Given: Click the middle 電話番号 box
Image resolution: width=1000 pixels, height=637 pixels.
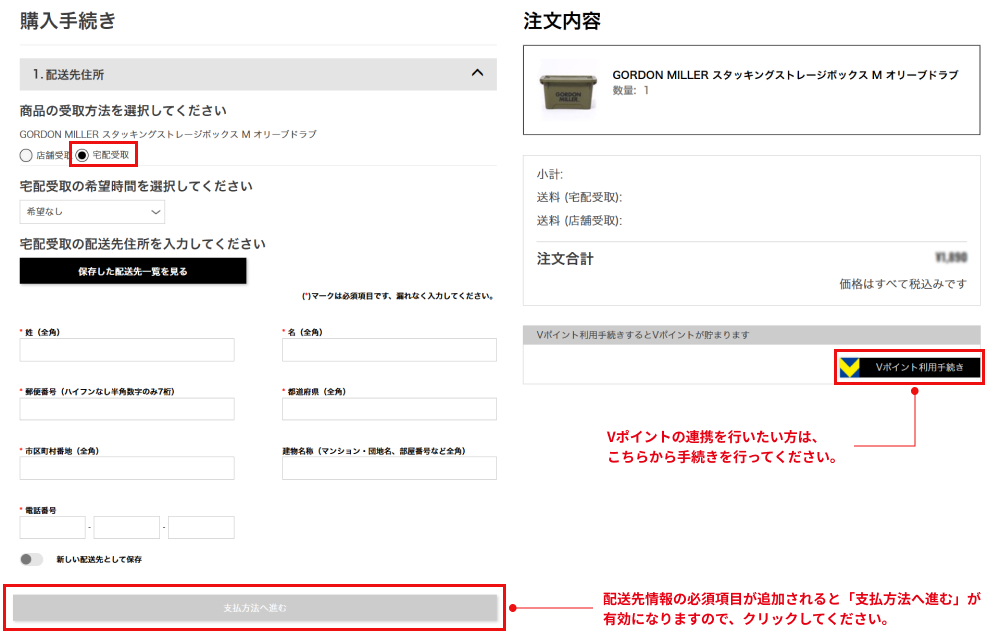Looking at the screenshot, I should point(127,527).
